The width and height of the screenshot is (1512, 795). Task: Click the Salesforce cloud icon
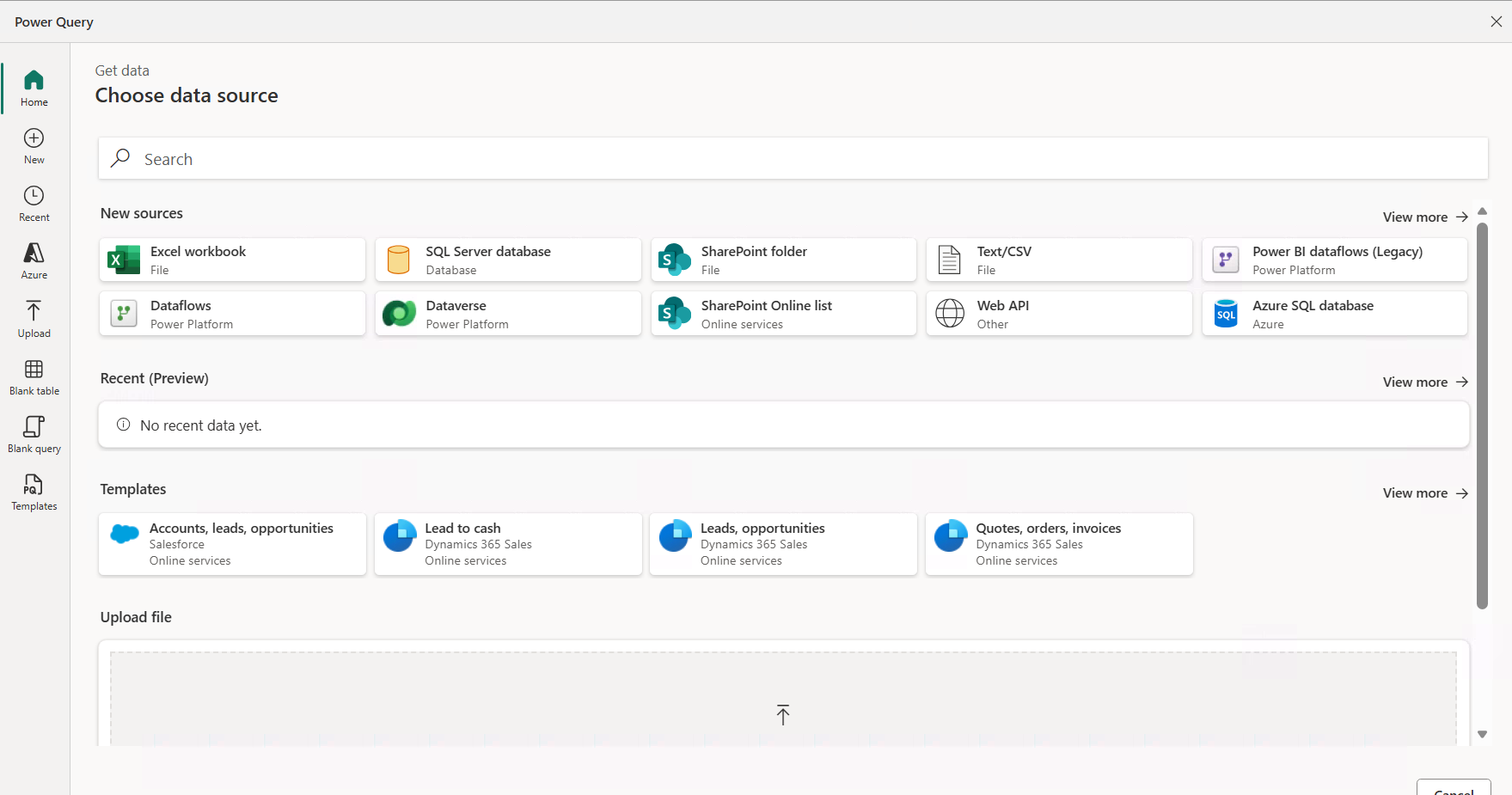click(x=125, y=534)
